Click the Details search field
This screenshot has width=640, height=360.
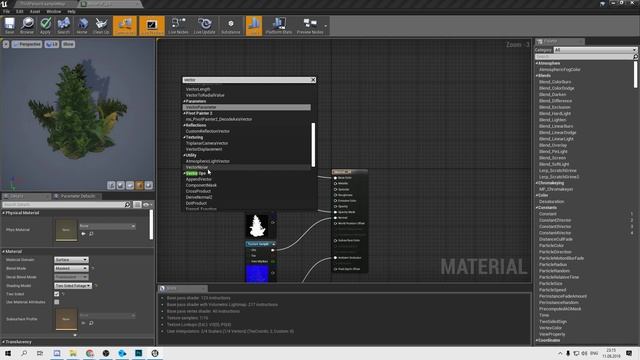pyautogui.click(x=63, y=204)
